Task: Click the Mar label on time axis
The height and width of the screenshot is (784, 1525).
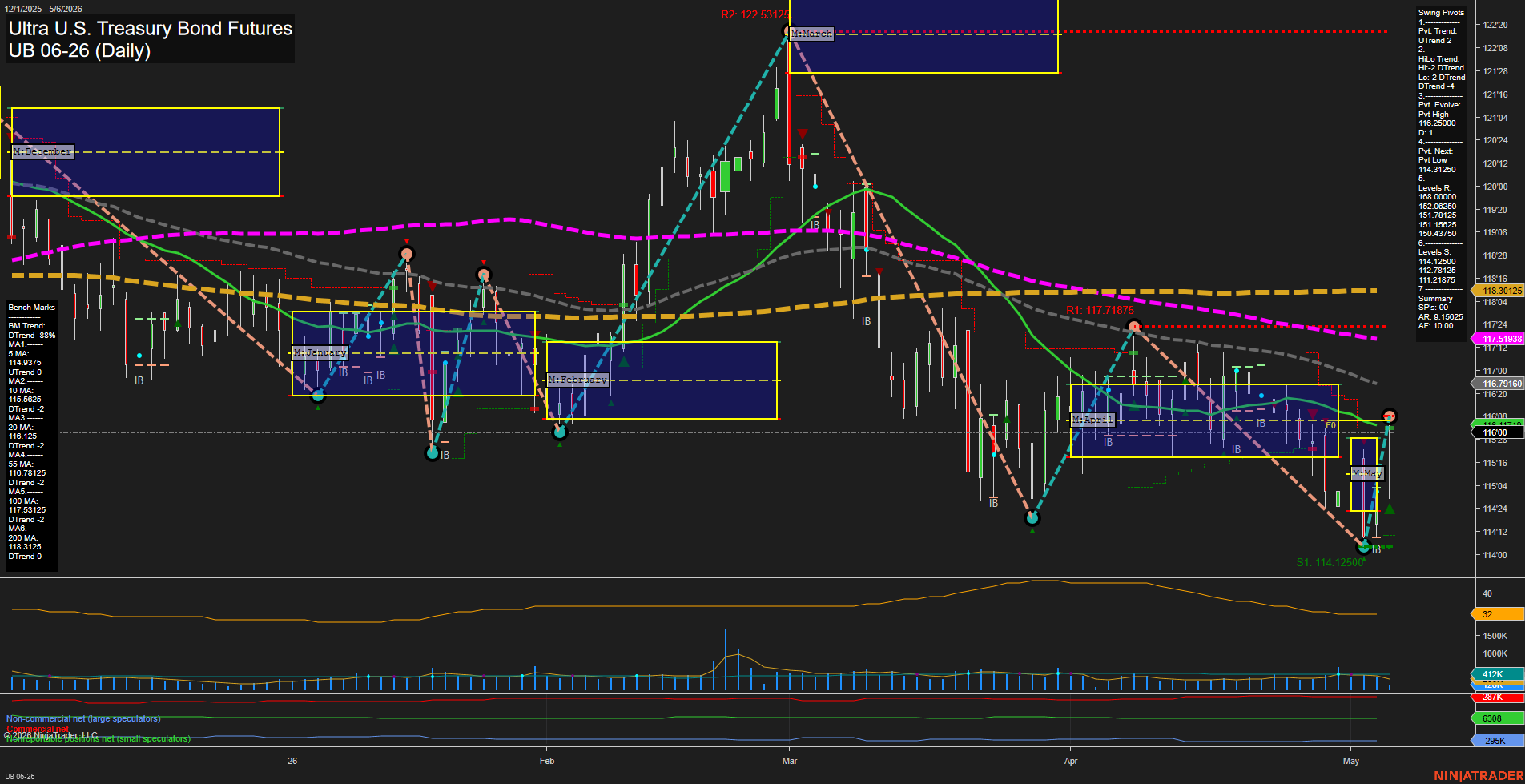Action: [790, 761]
